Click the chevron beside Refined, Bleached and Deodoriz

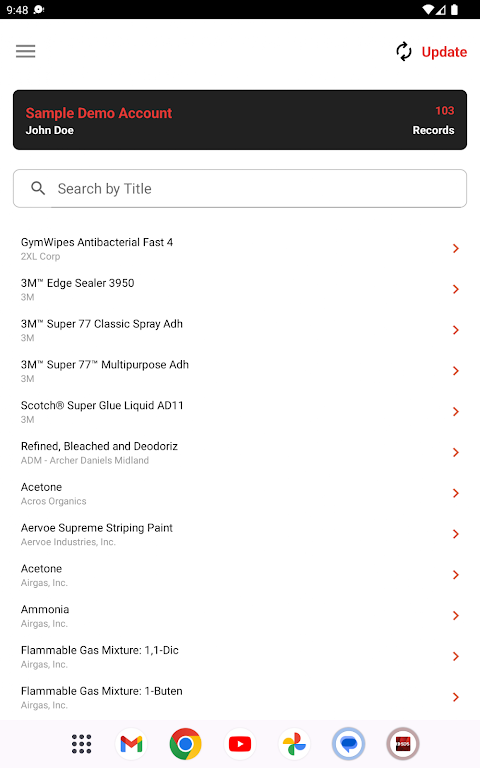tap(456, 453)
